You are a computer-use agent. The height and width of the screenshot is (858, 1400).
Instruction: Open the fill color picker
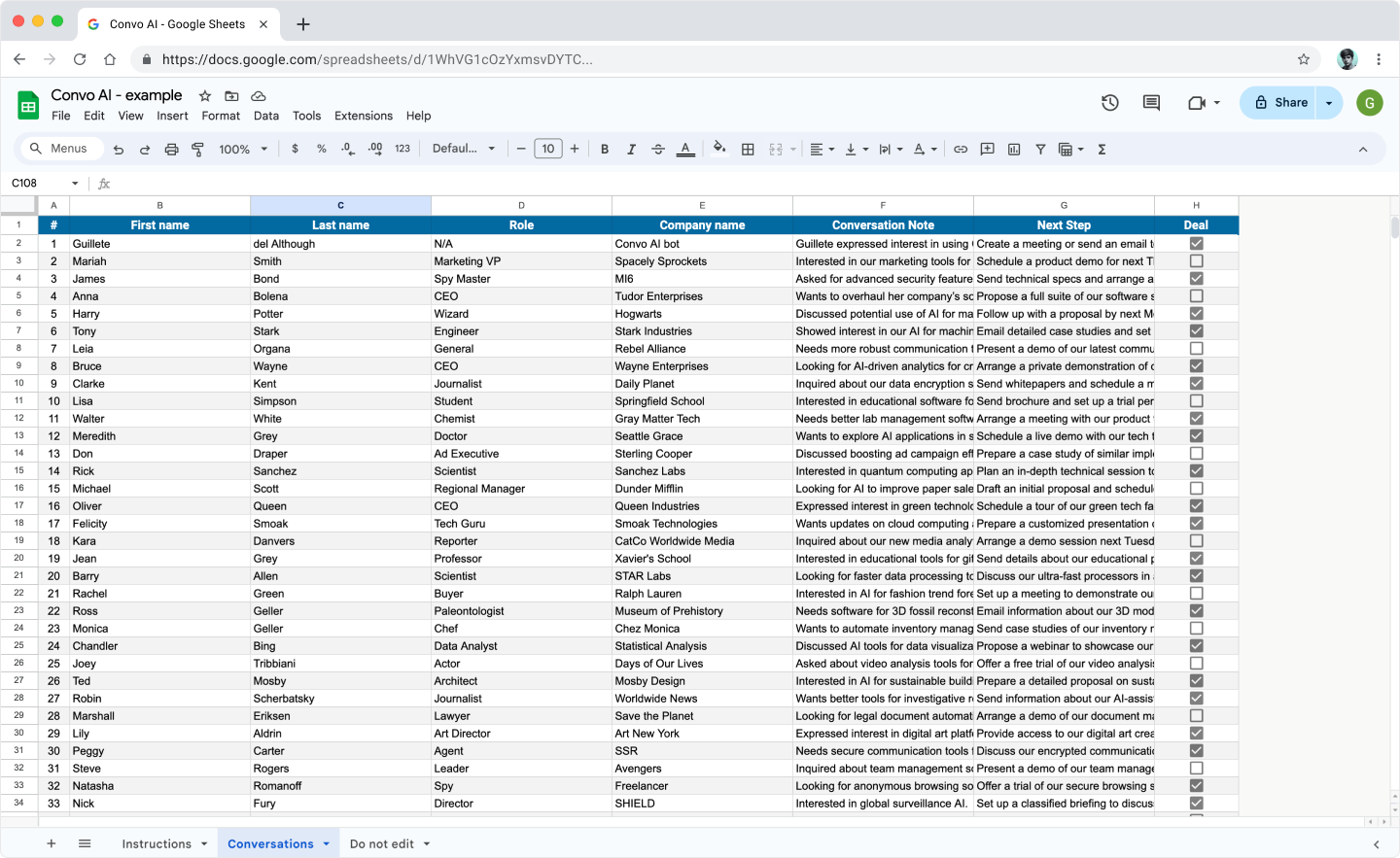click(718, 150)
